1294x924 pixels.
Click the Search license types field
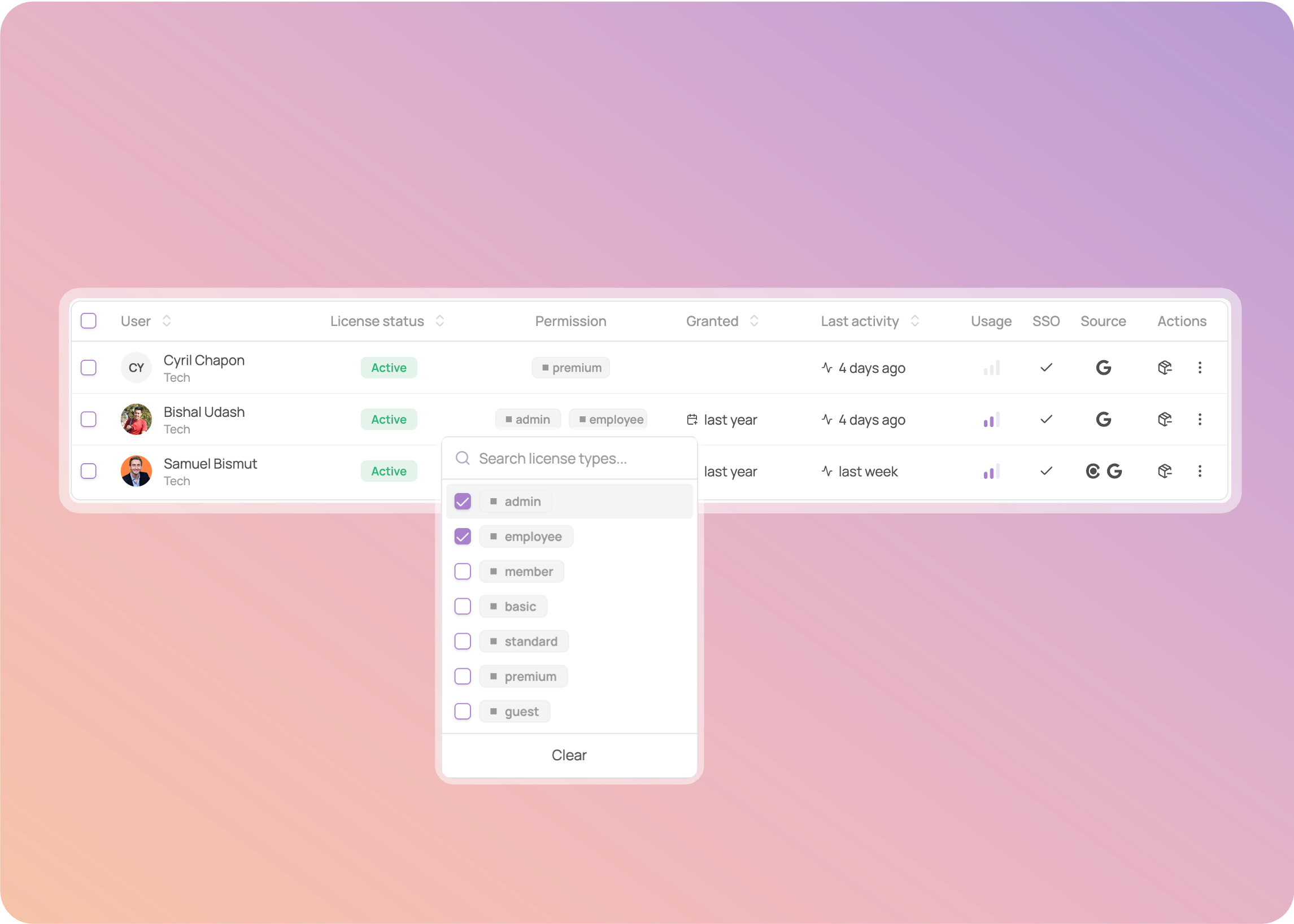575,459
